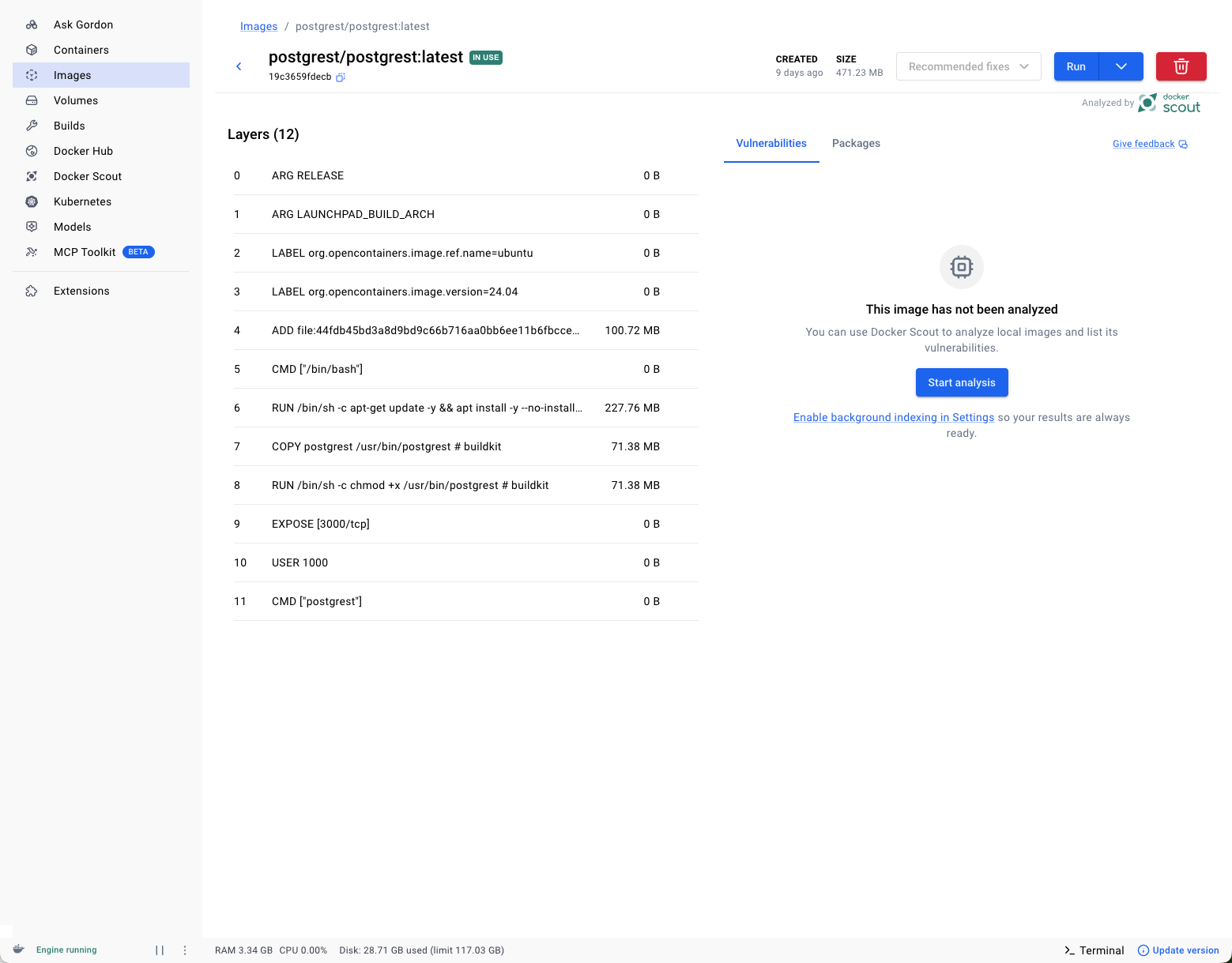Click the Containers cube icon

[x=32, y=50]
